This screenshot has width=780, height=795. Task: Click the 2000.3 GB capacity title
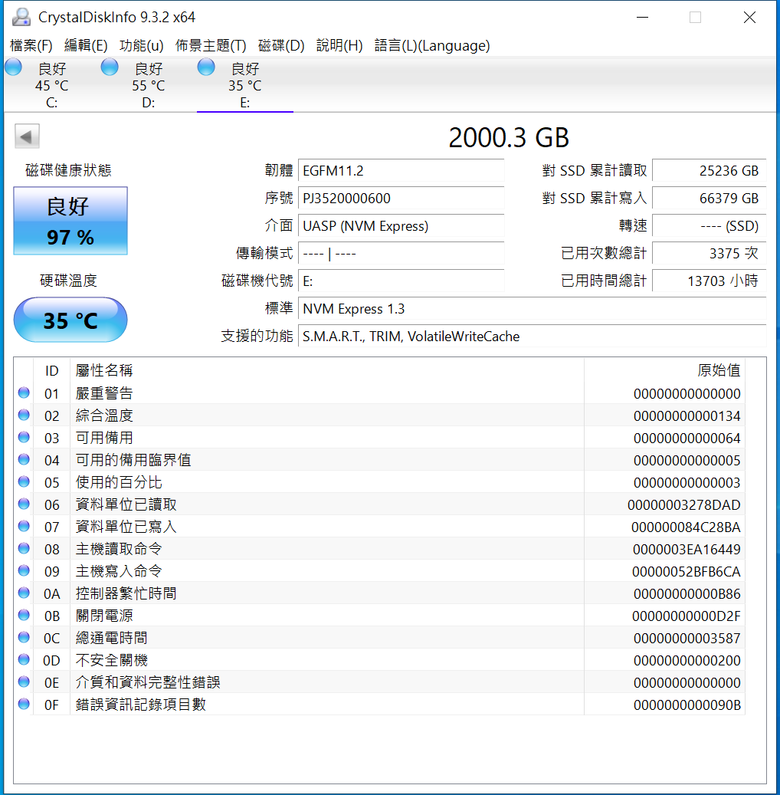coord(509,137)
